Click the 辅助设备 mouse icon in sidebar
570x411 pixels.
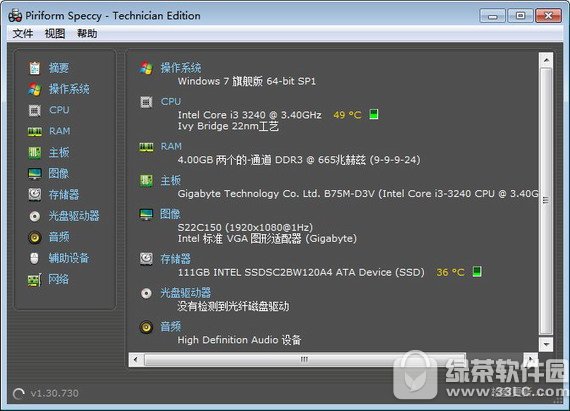34,258
